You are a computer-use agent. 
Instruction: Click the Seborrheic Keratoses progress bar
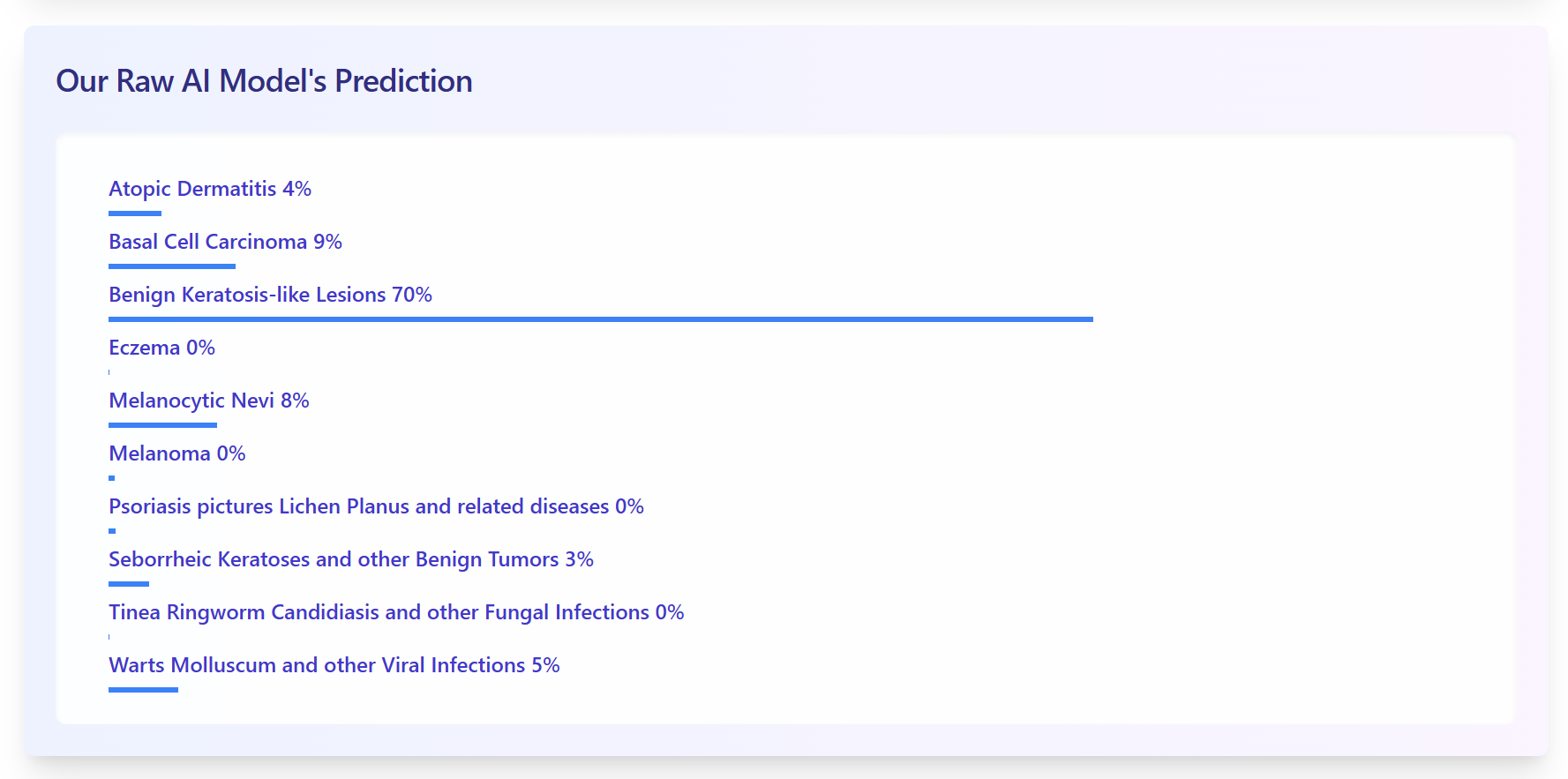coord(129,584)
